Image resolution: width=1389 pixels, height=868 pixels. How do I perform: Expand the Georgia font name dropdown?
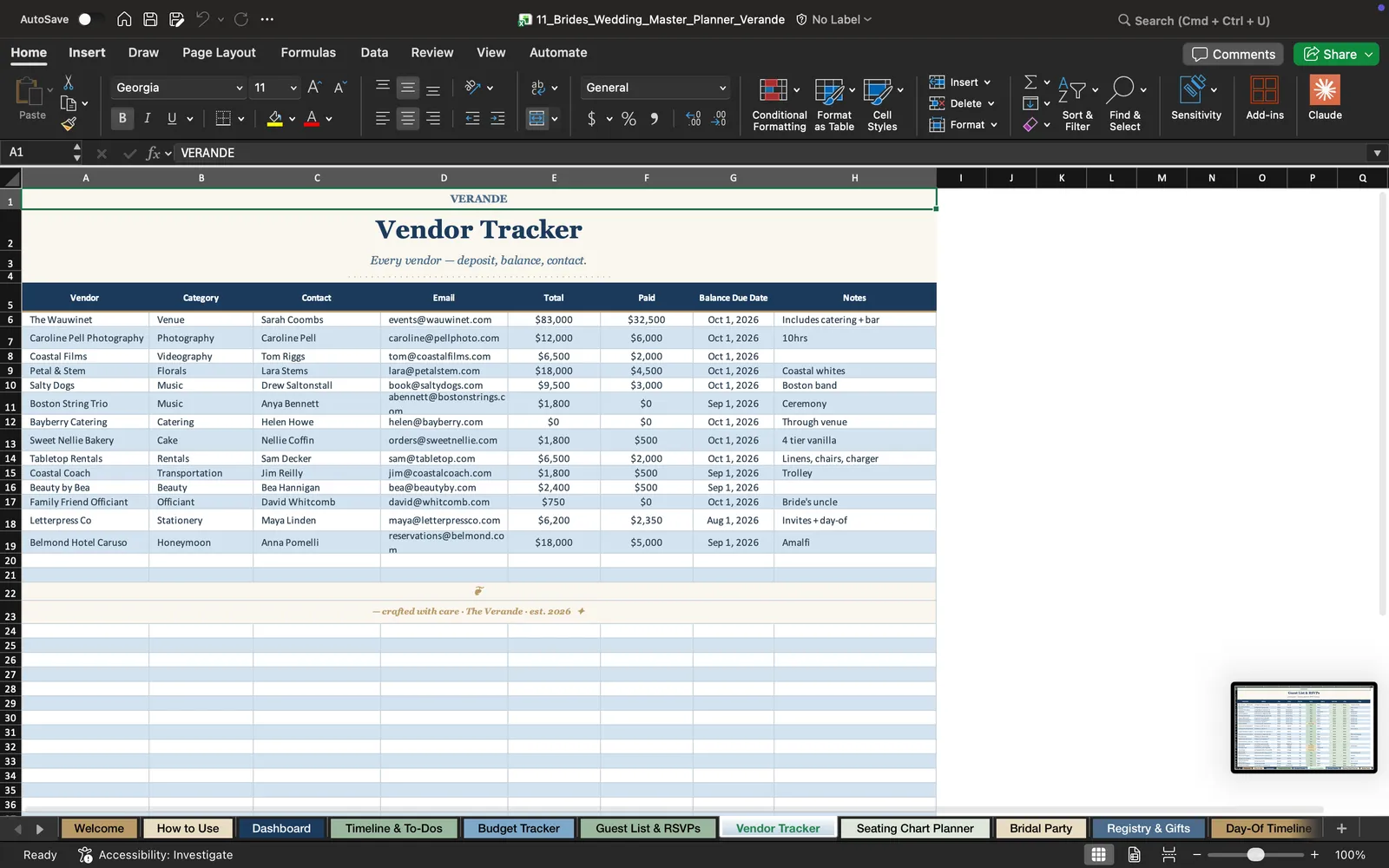[239, 88]
